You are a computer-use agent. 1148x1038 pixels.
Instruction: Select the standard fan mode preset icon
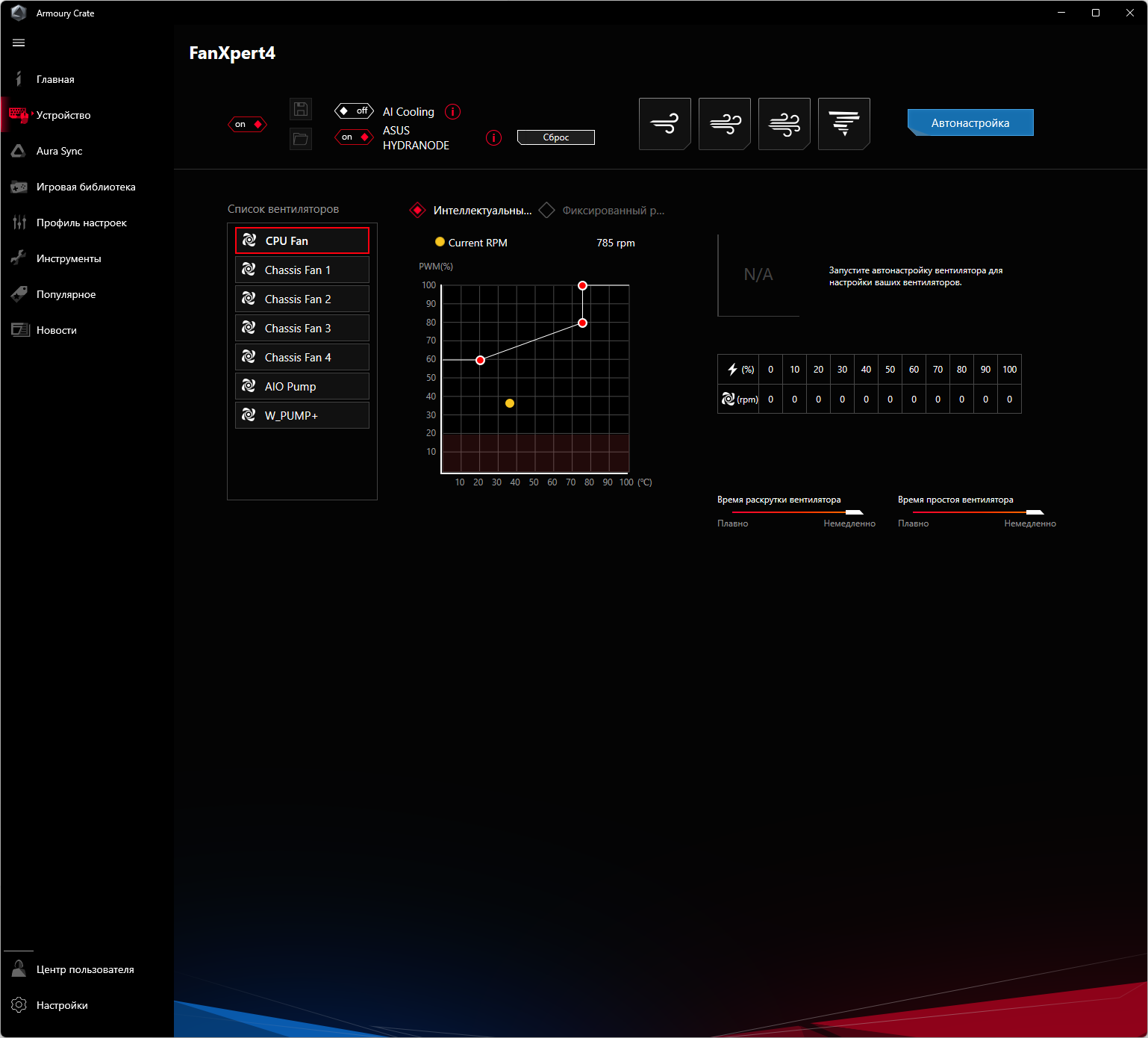(x=725, y=124)
